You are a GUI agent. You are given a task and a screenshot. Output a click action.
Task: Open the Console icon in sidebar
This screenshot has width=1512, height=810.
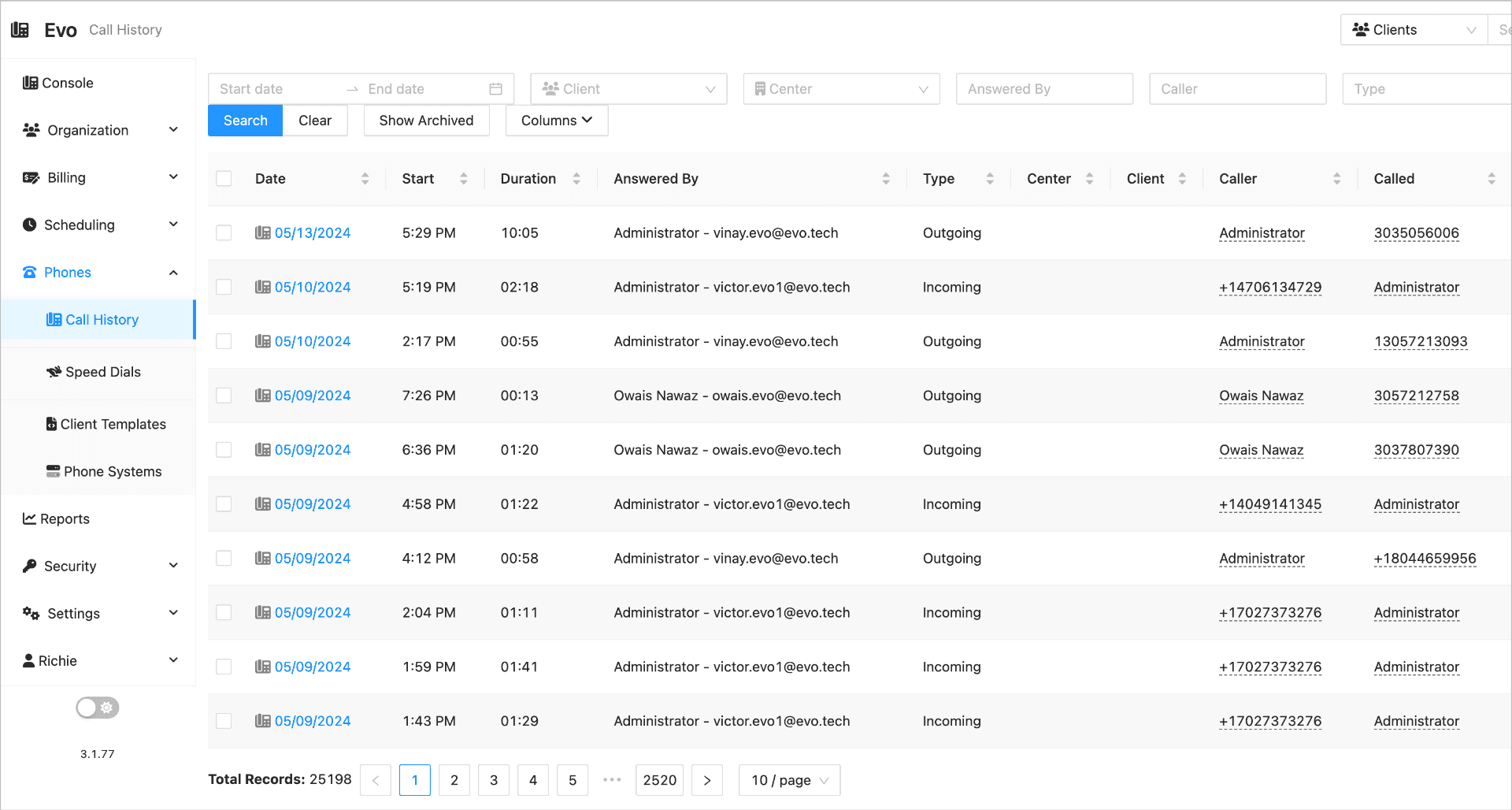[30, 83]
